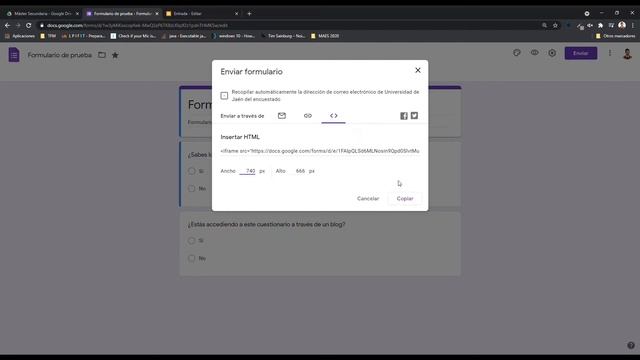Switch to the Máster Secundaria Google Drive tab
Screen dimensions: 640x360
pyautogui.click(x=42, y=13)
